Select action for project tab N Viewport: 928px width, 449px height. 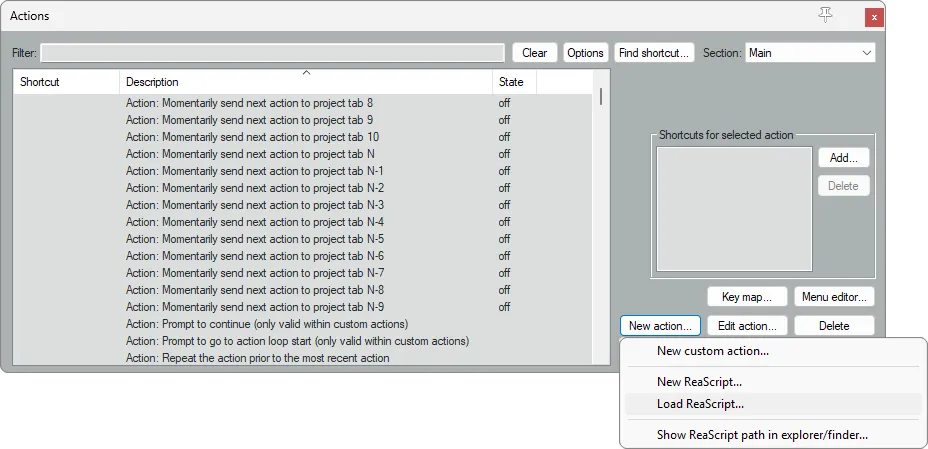click(x=302, y=154)
